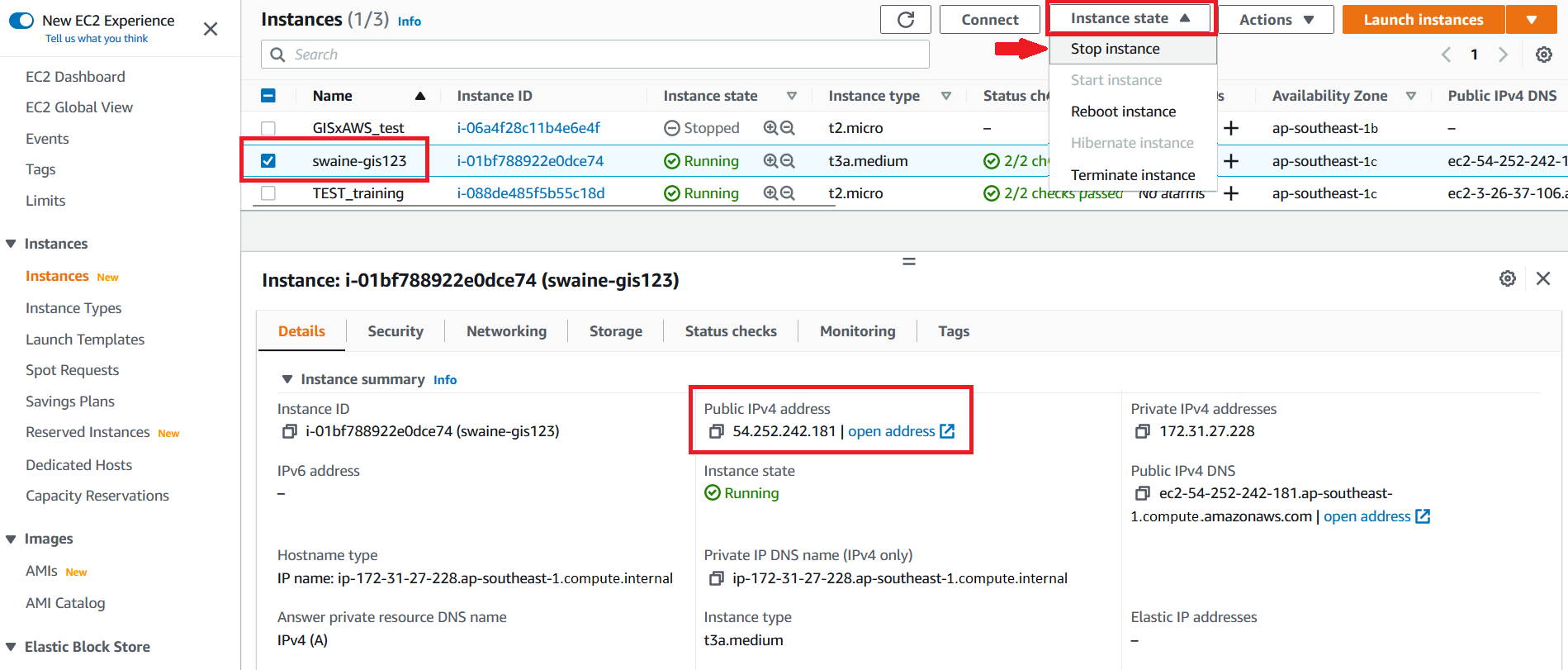This screenshot has width=1568, height=670.
Task: Choose Stop instance from menu
Action: click(x=1133, y=49)
